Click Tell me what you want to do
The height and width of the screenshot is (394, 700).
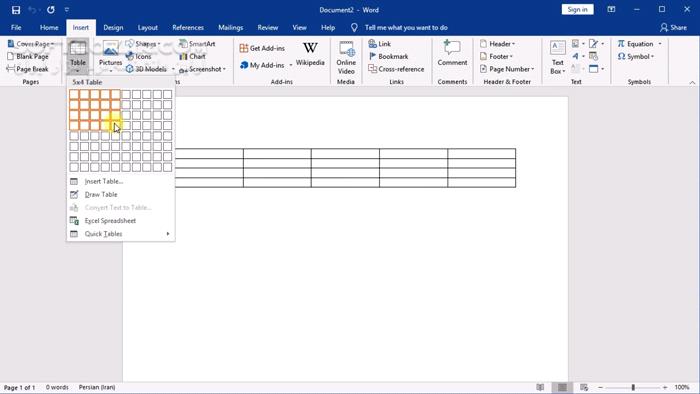(406, 28)
